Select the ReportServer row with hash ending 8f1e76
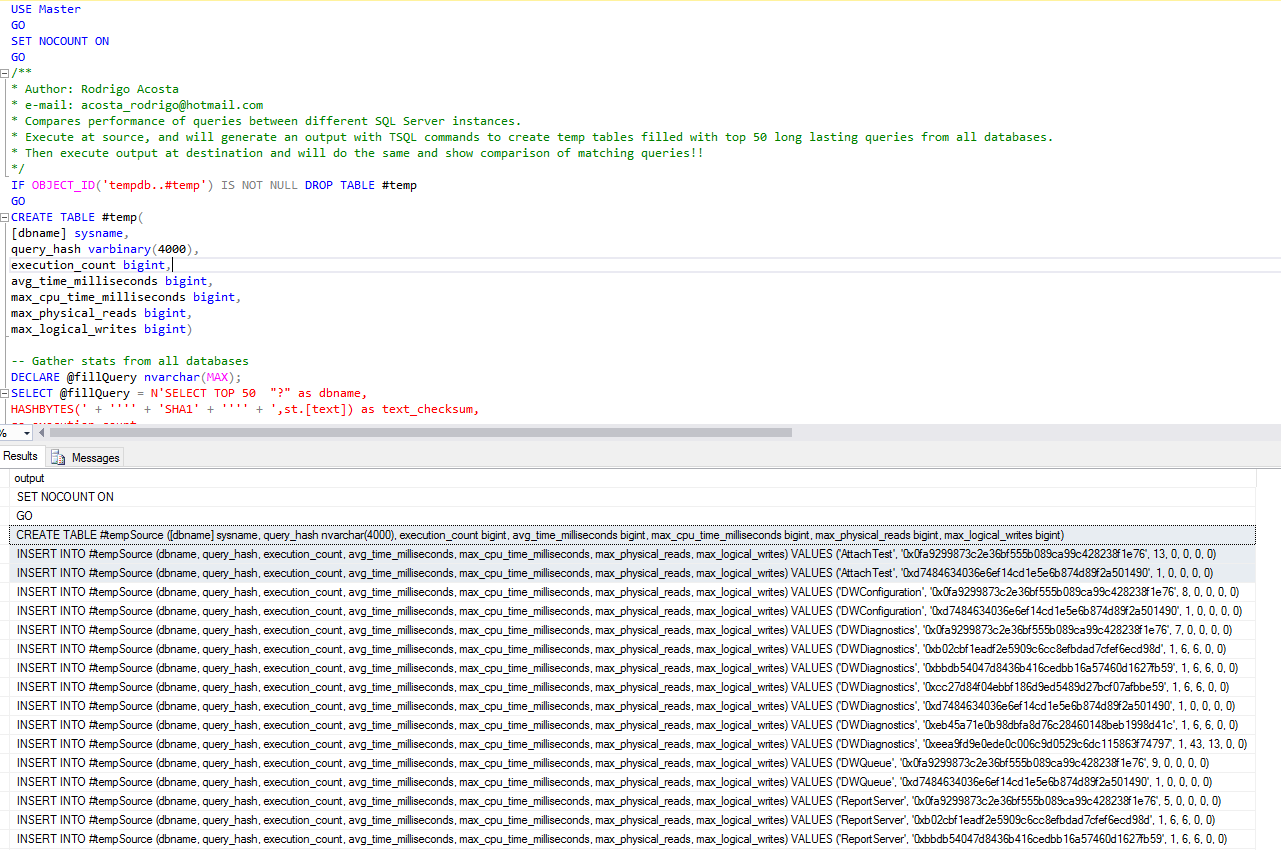 632,801
